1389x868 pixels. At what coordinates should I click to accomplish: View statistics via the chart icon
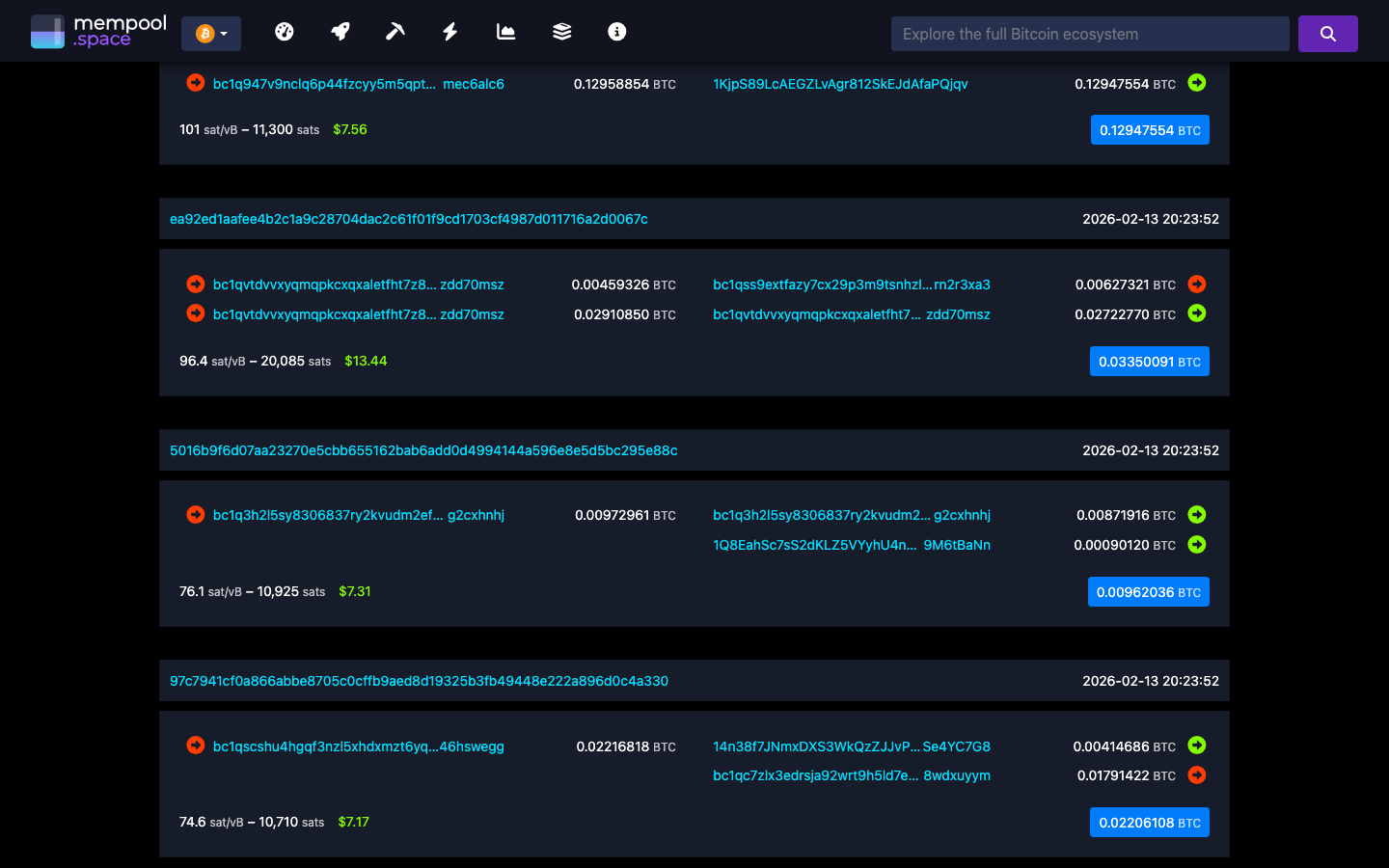tap(505, 31)
